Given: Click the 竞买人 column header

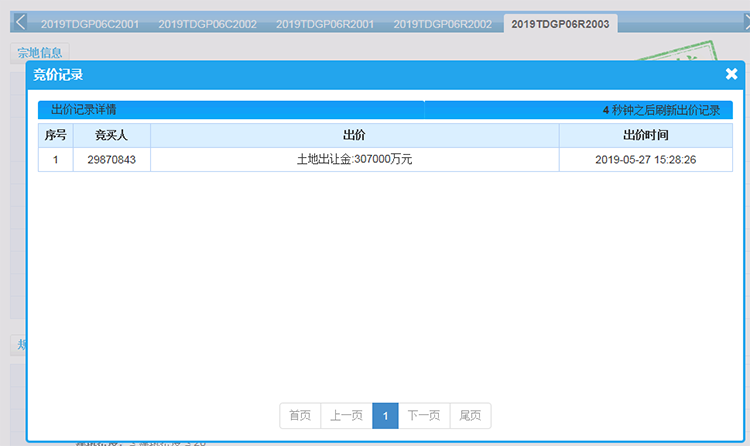Looking at the screenshot, I should pyautogui.click(x=111, y=135).
